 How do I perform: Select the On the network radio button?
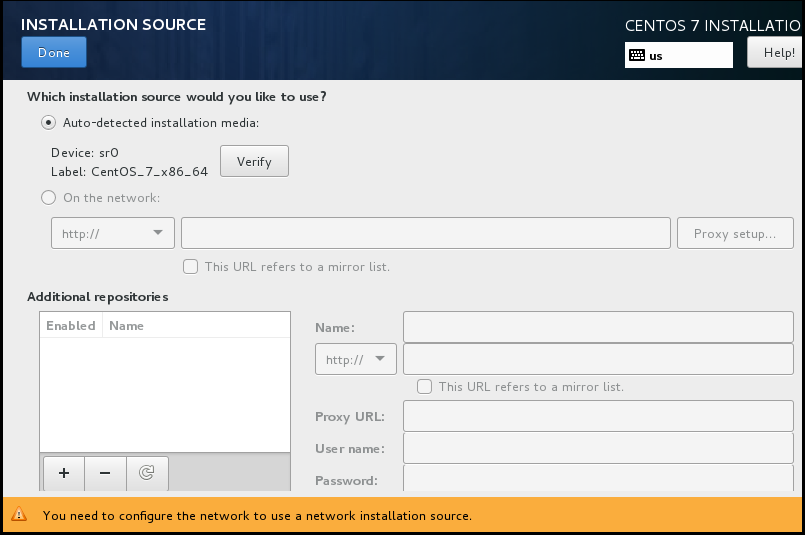click(48, 197)
